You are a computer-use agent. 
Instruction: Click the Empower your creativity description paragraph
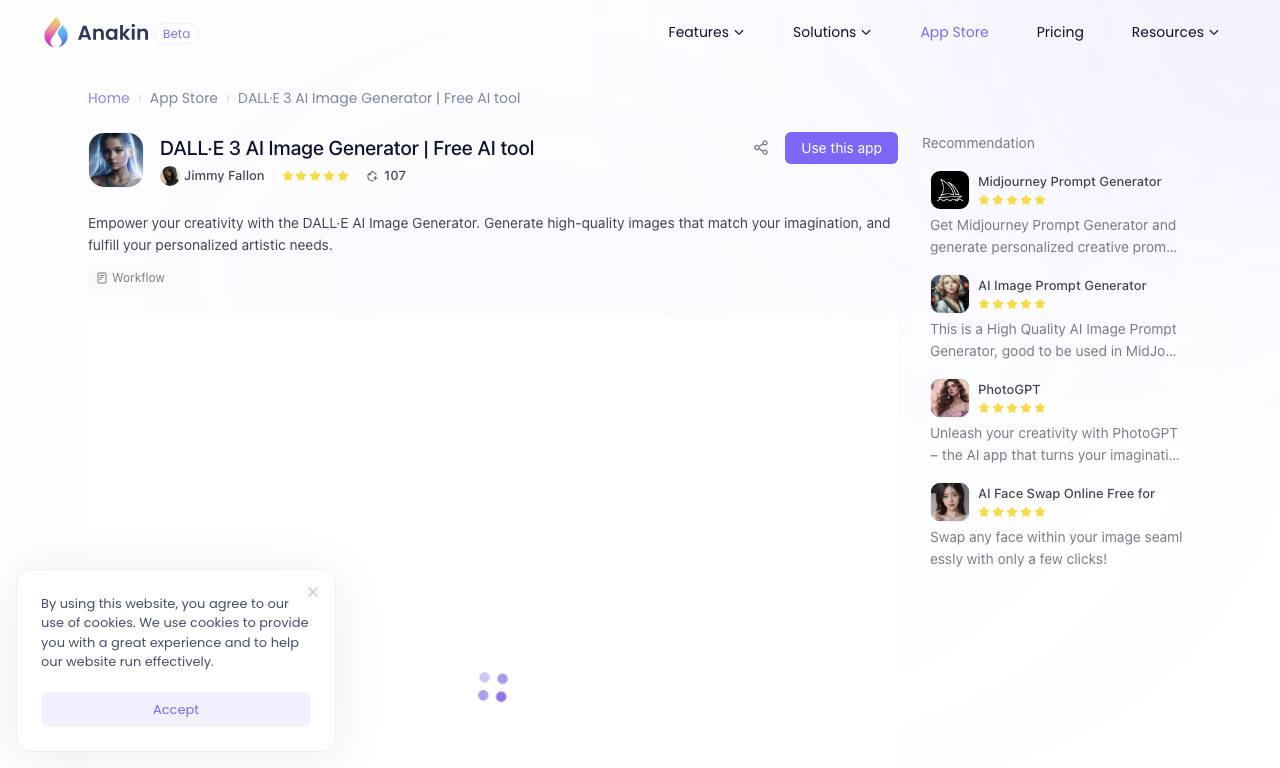[x=489, y=234]
